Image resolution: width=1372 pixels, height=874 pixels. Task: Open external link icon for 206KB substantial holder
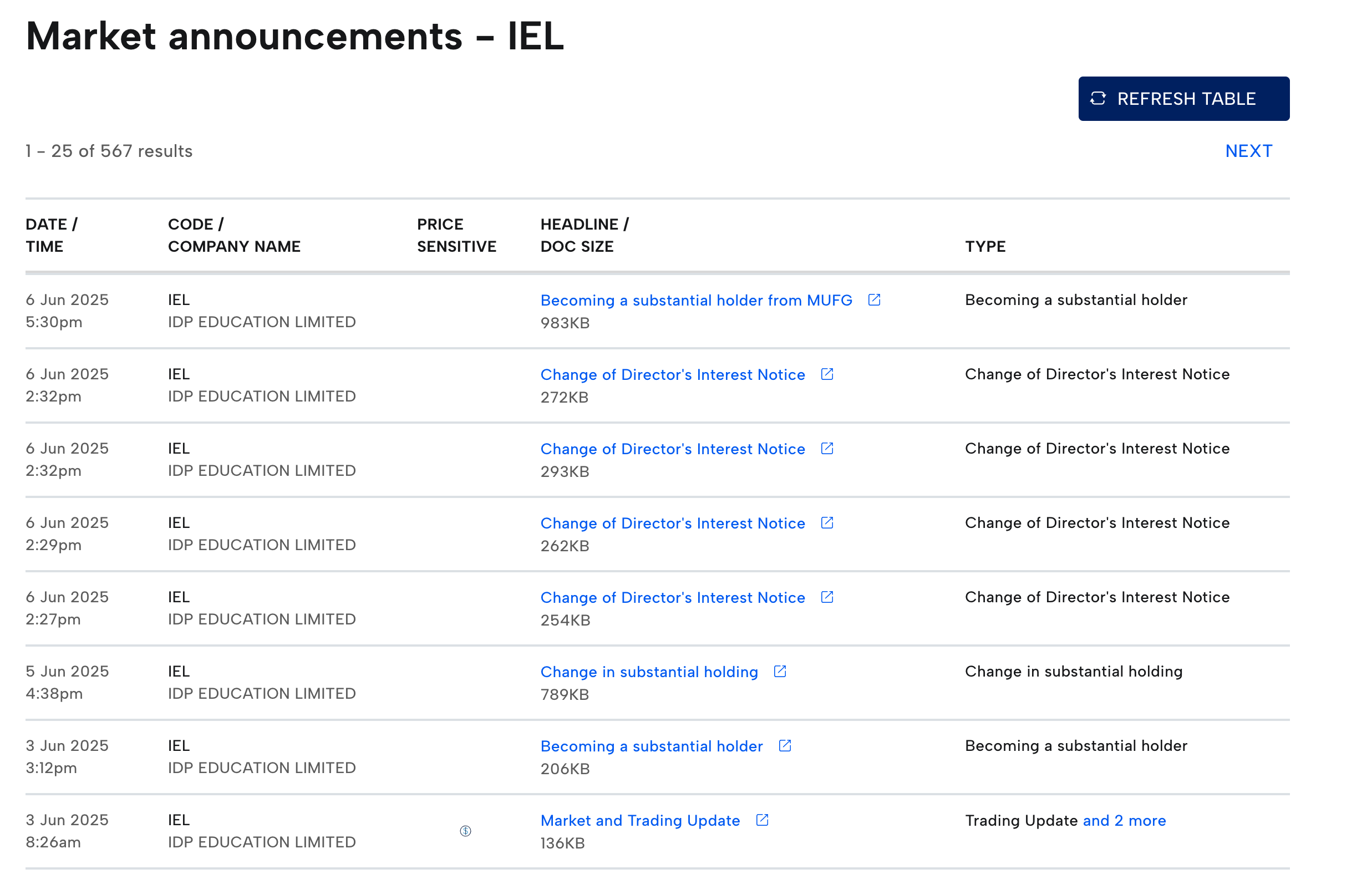coord(785,745)
